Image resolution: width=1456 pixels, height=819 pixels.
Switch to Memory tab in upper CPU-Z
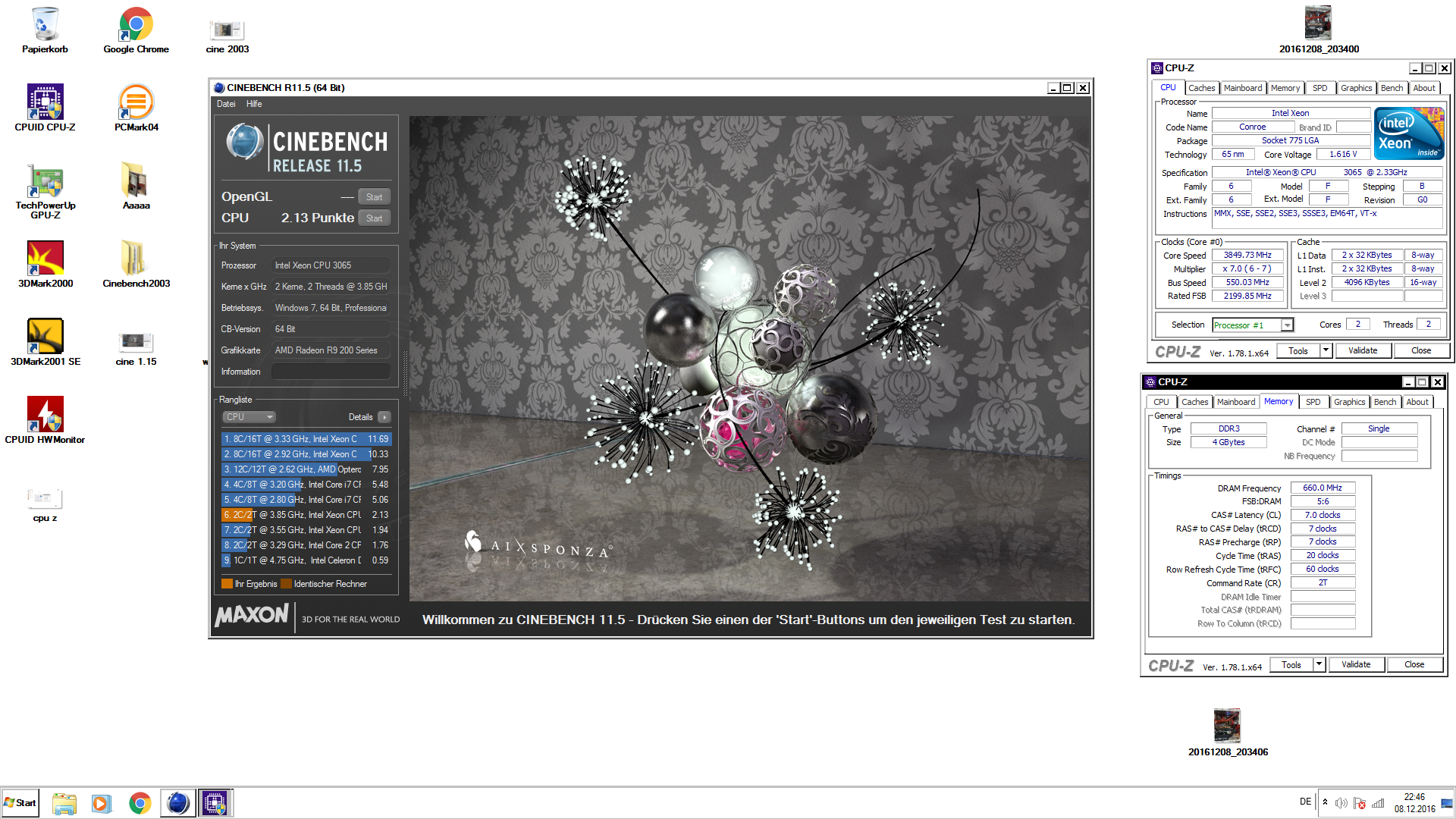tap(1285, 88)
